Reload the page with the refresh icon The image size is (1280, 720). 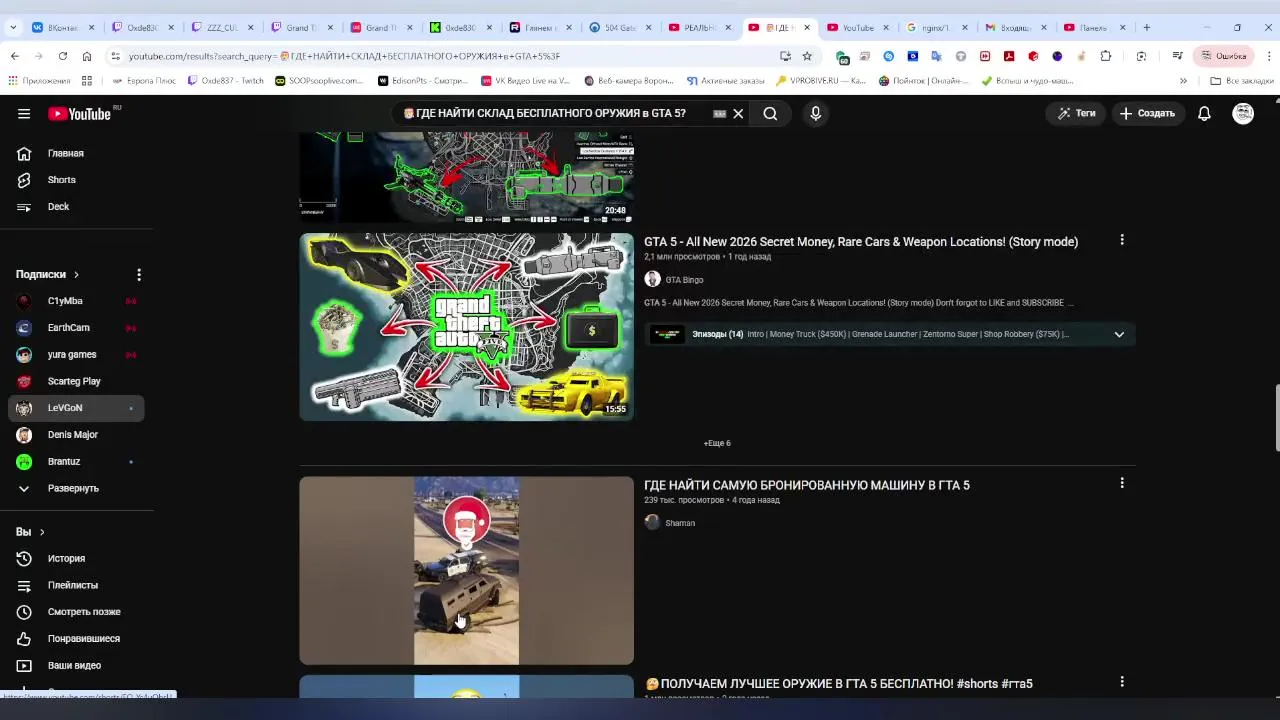tap(63, 56)
